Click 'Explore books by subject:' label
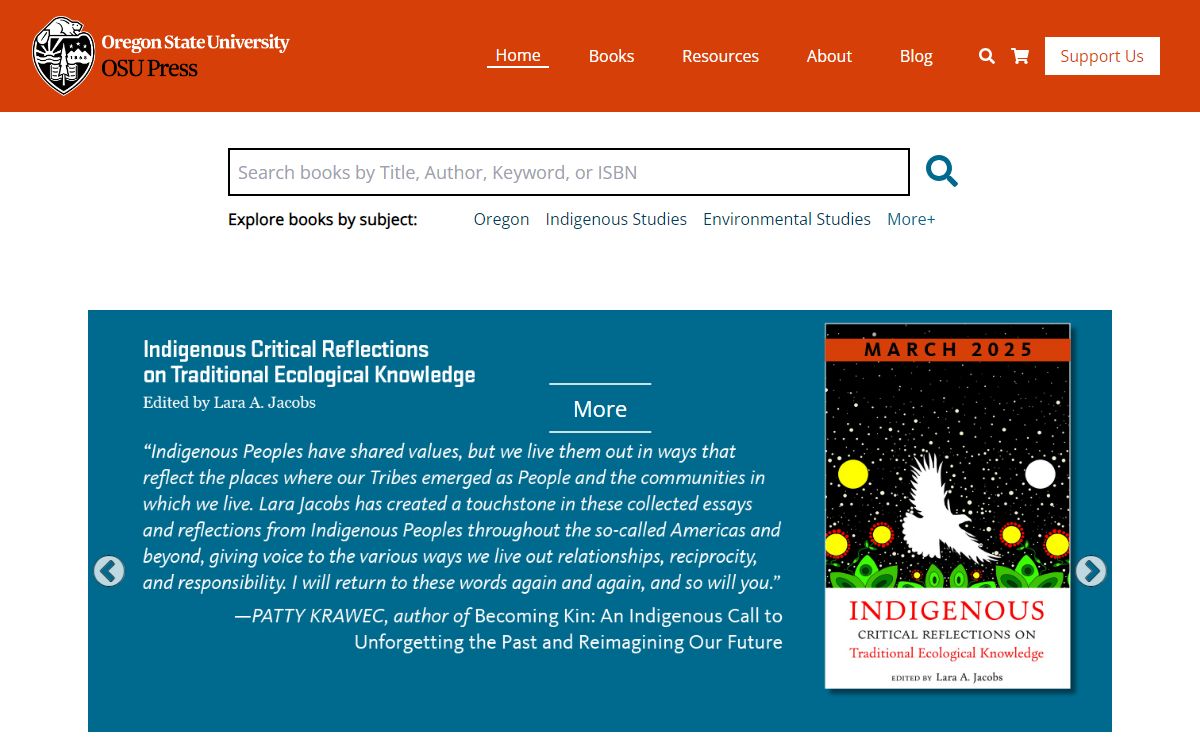Viewport: 1200px width, 740px height. click(x=322, y=219)
